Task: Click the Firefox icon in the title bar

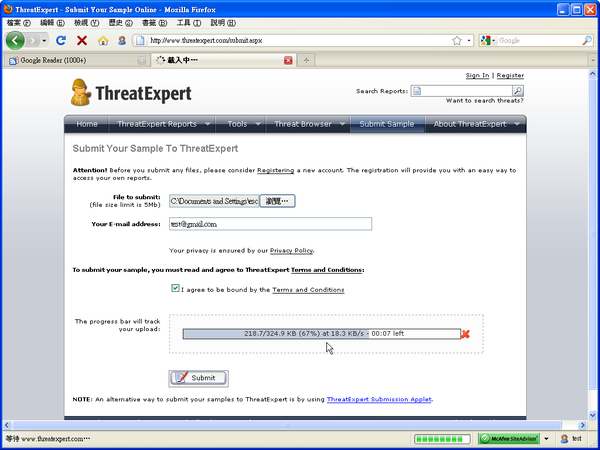Action: (x=8, y=9)
